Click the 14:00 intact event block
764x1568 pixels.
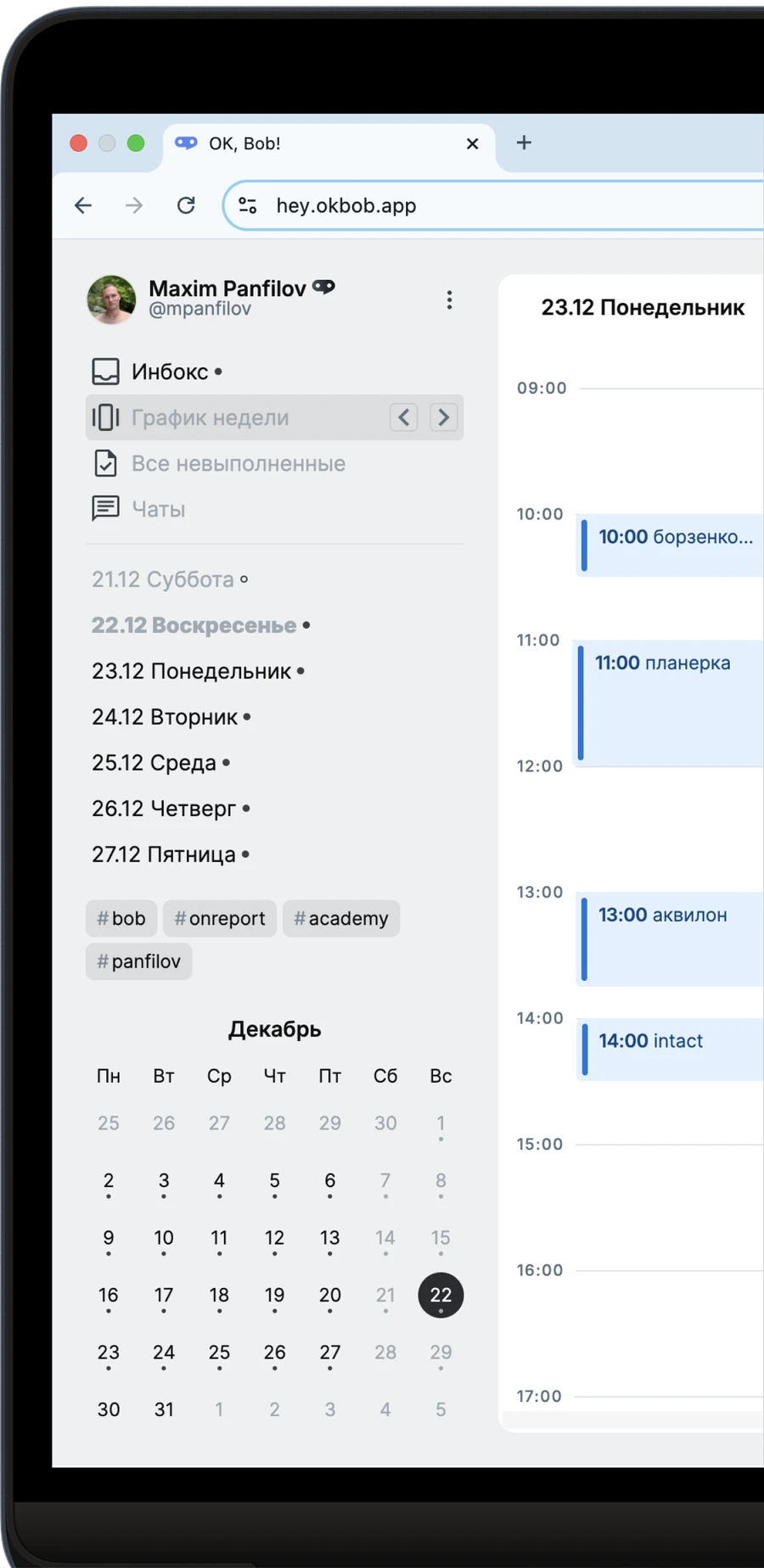point(671,1049)
